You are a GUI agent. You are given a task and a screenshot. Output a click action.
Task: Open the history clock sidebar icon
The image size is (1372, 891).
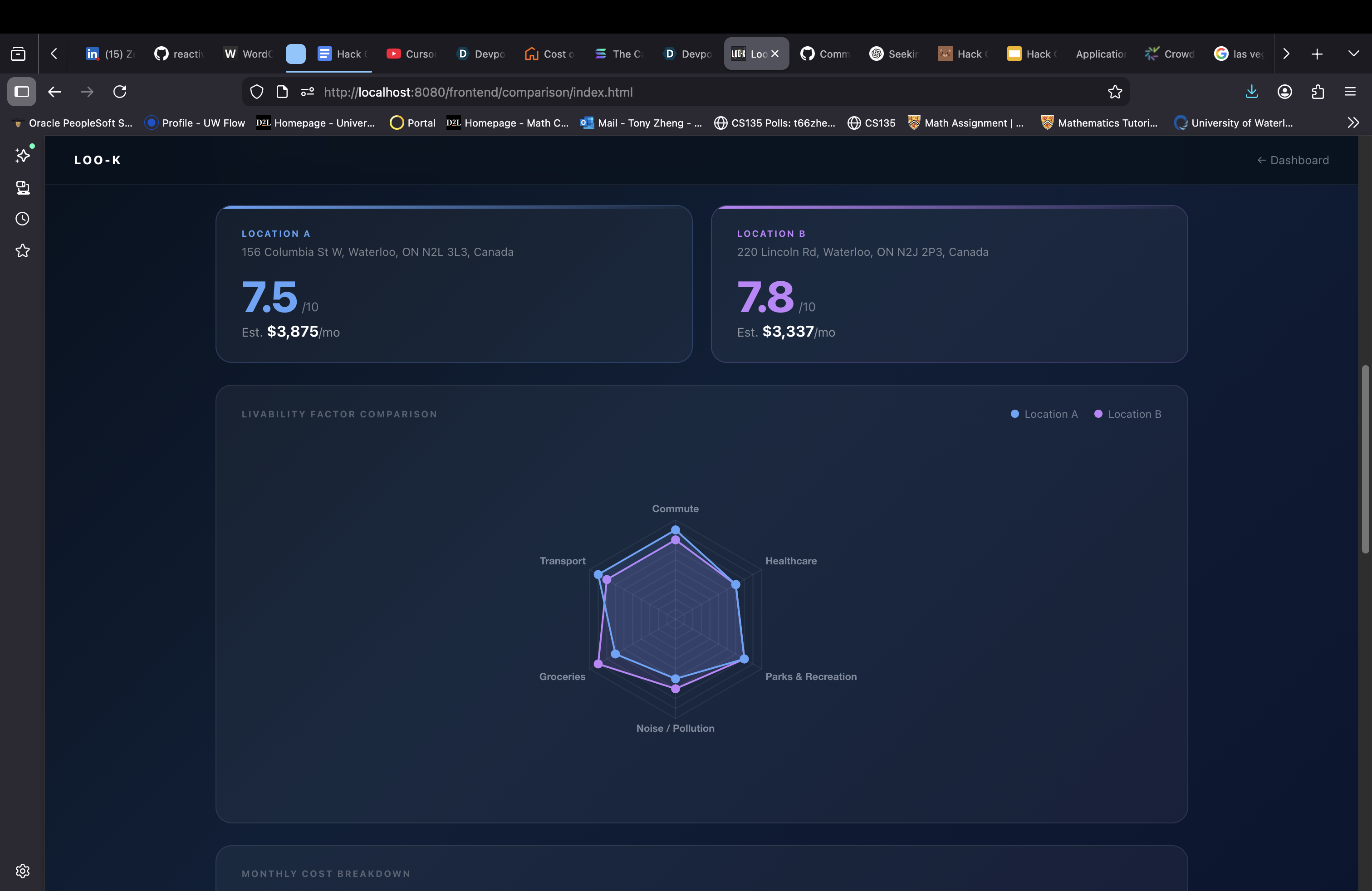coord(23,219)
